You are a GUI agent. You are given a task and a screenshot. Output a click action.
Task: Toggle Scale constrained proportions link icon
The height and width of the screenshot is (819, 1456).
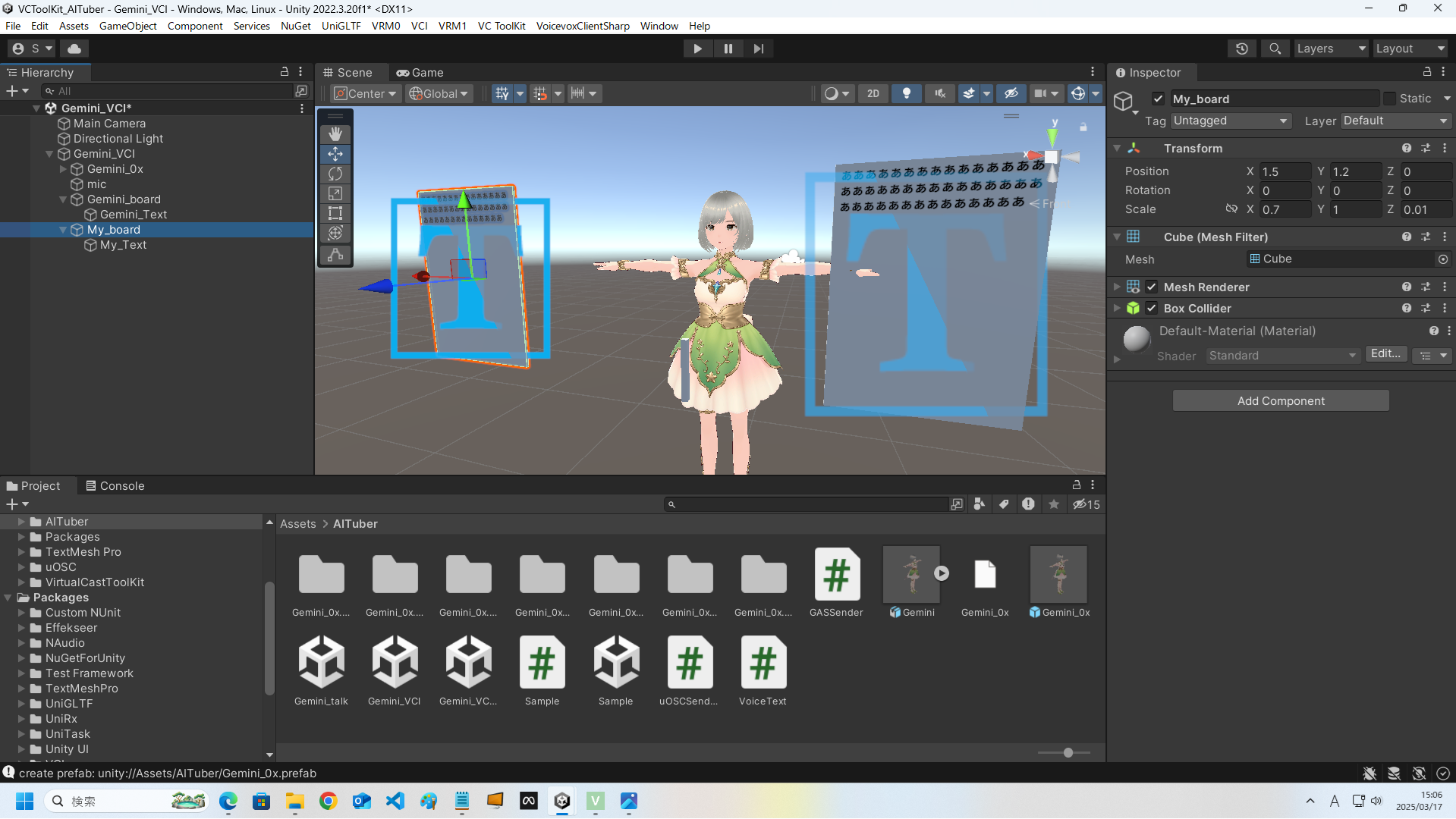click(x=1231, y=209)
